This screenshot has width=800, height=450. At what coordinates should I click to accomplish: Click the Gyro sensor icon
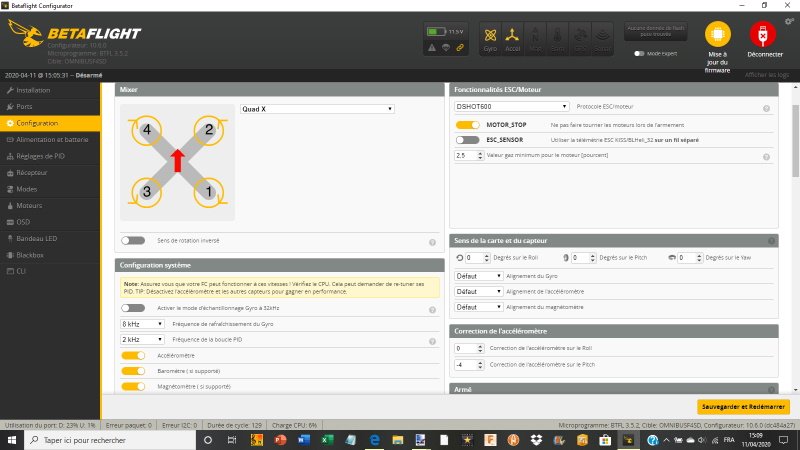(x=491, y=35)
